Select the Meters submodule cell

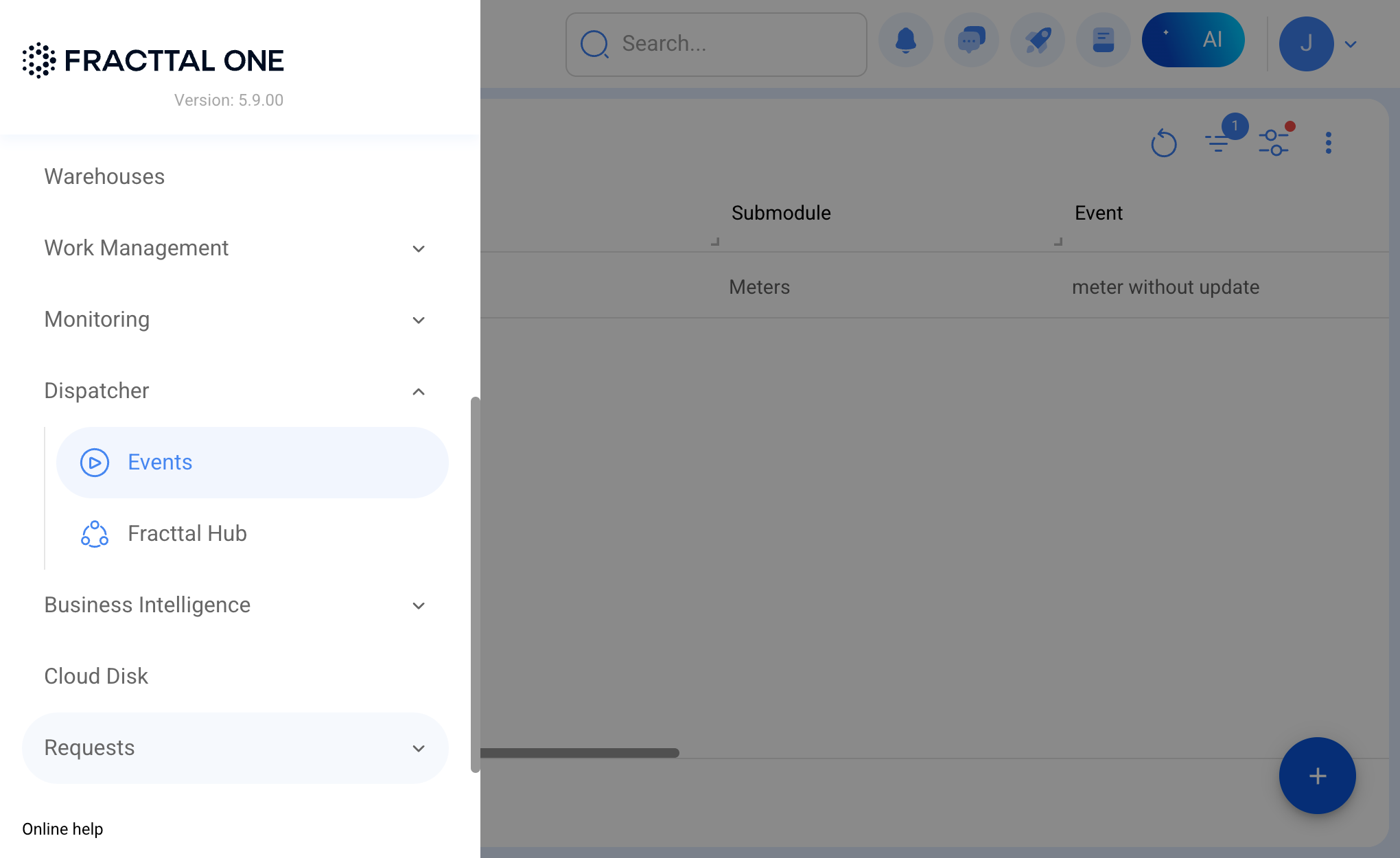pyautogui.click(x=760, y=287)
